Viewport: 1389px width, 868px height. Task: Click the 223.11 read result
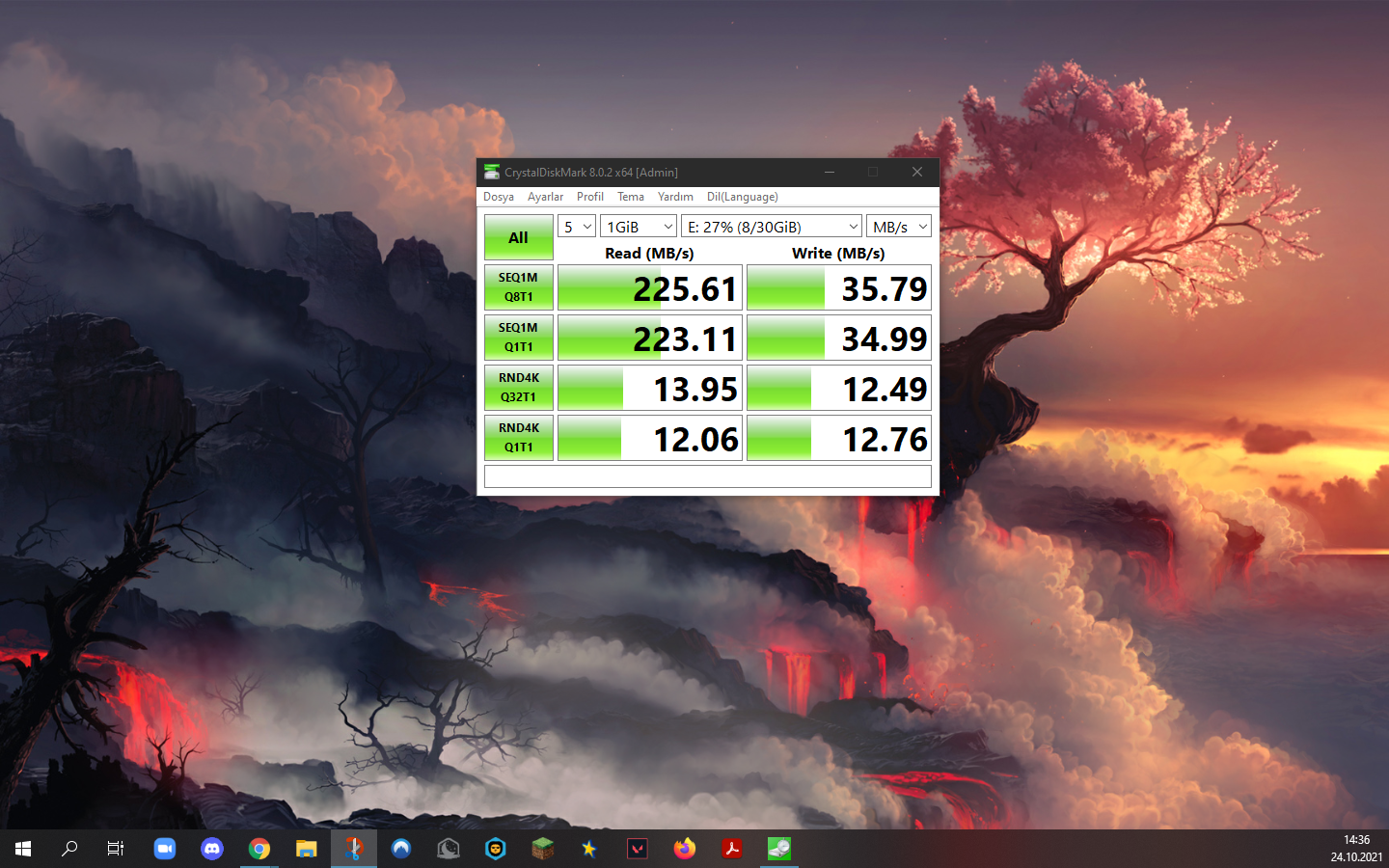coord(650,338)
